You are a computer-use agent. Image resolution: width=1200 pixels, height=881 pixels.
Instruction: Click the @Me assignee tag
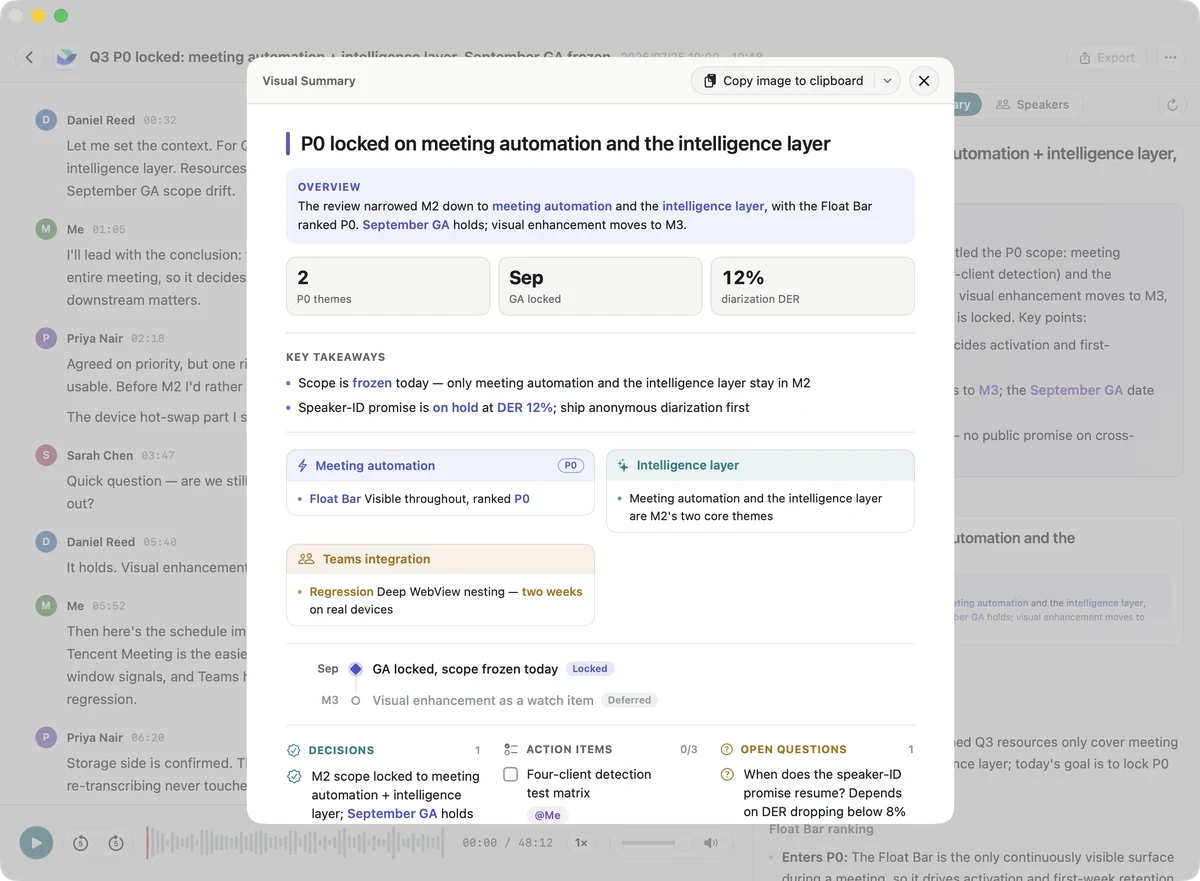pyautogui.click(x=547, y=815)
